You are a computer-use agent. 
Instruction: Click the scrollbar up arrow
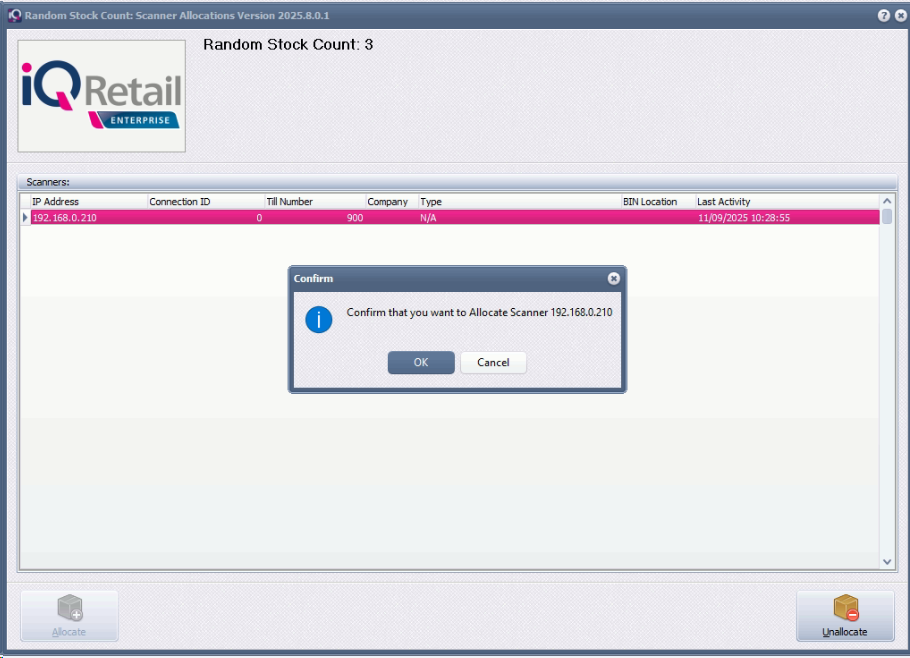pyautogui.click(x=887, y=201)
